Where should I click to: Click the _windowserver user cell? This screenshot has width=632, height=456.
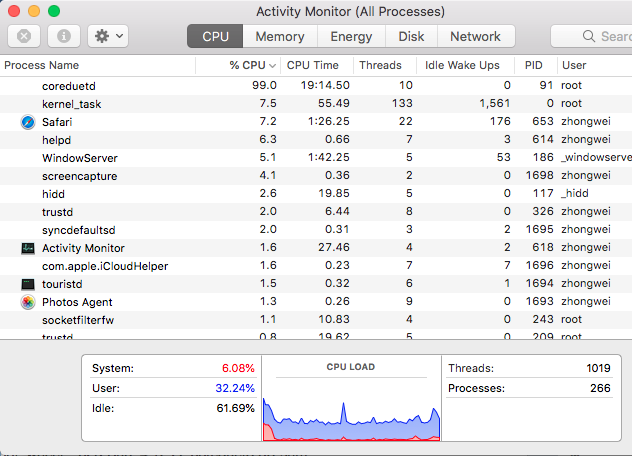click(596, 158)
